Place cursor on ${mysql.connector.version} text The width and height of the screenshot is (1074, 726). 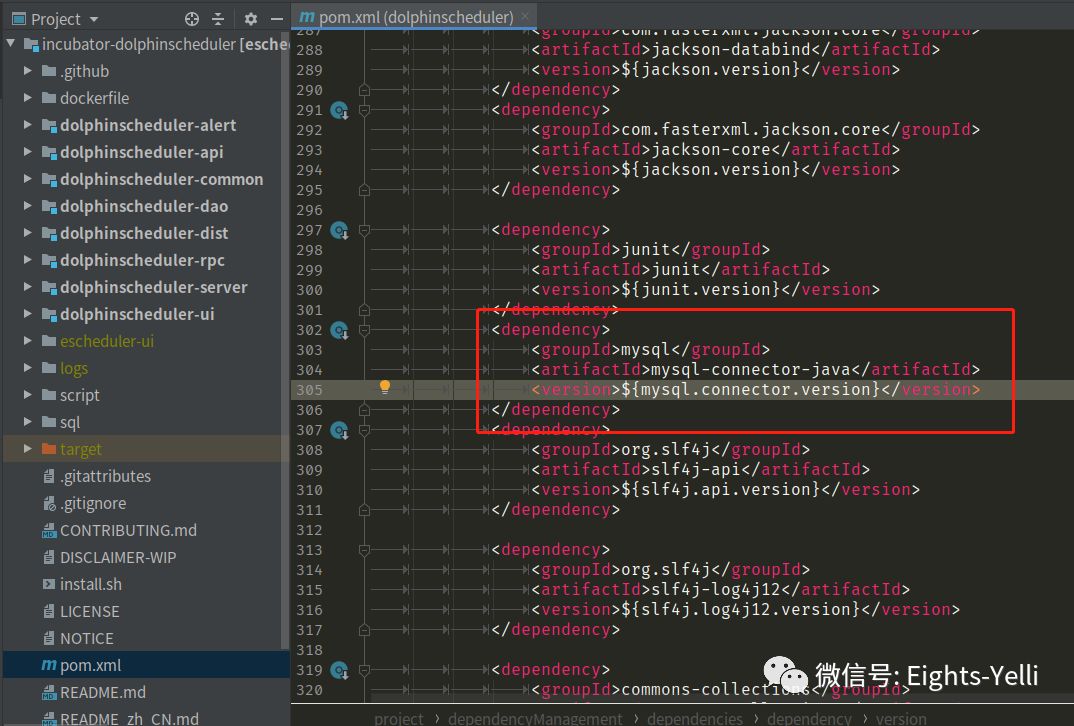[750, 389]
